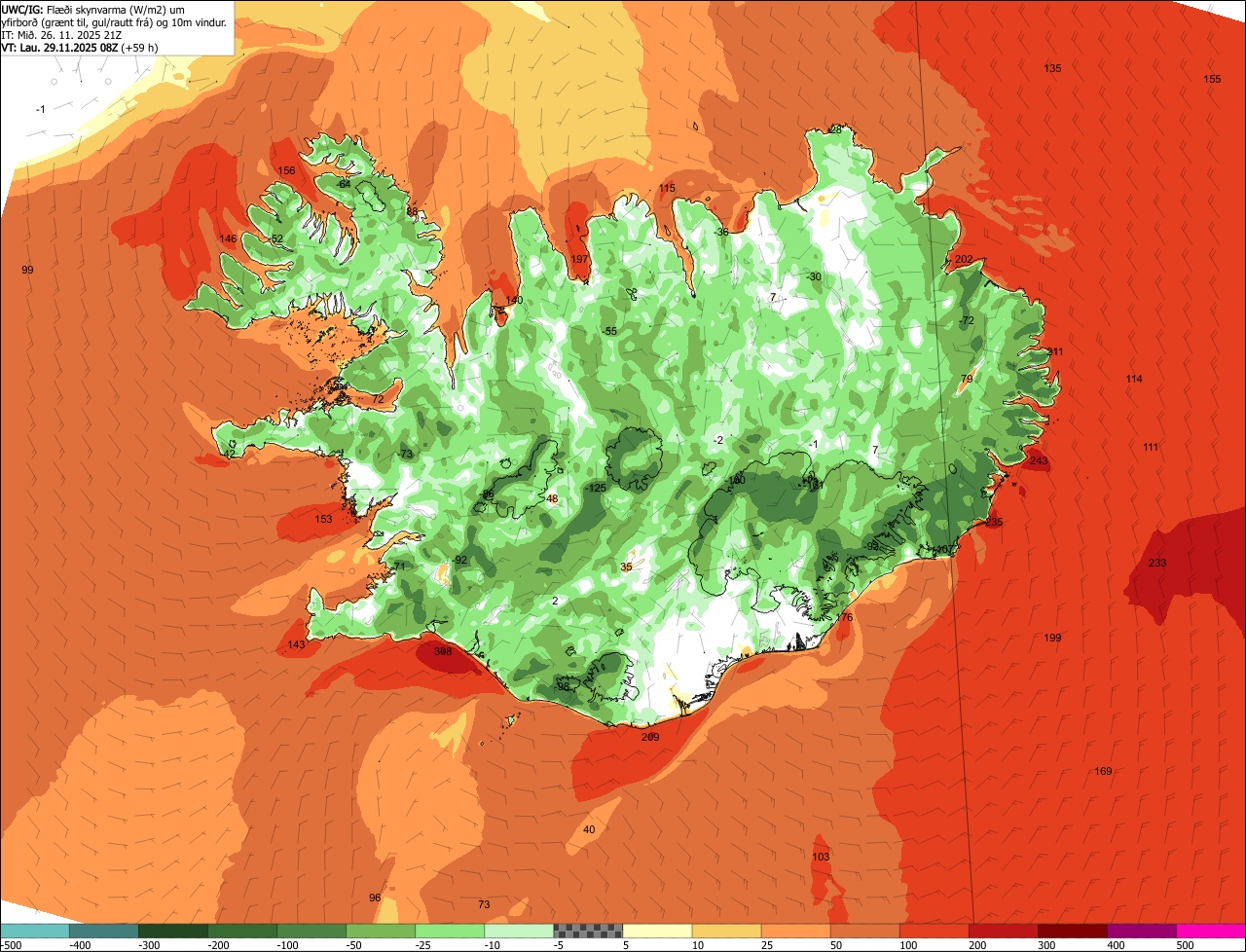
Task: Select the legend label '-300'
Action: [149, 945]
